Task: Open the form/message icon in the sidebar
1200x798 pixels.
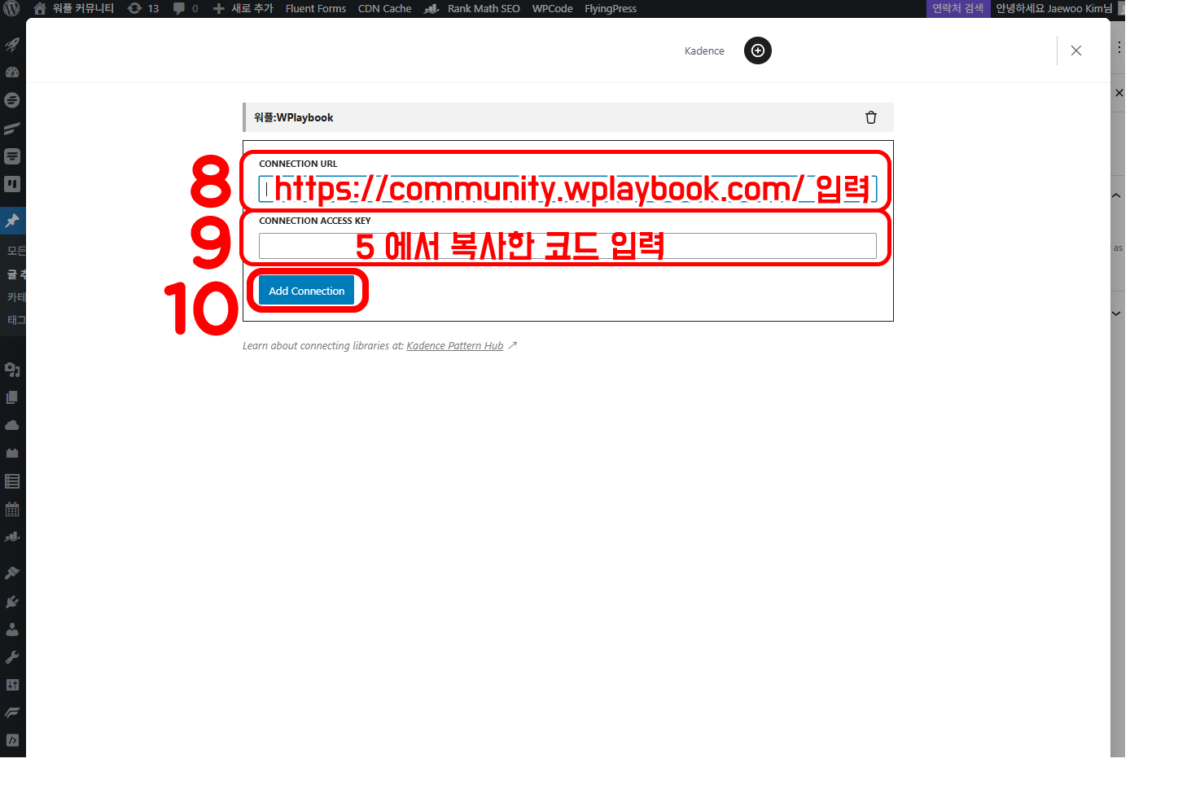Action: 12,156
